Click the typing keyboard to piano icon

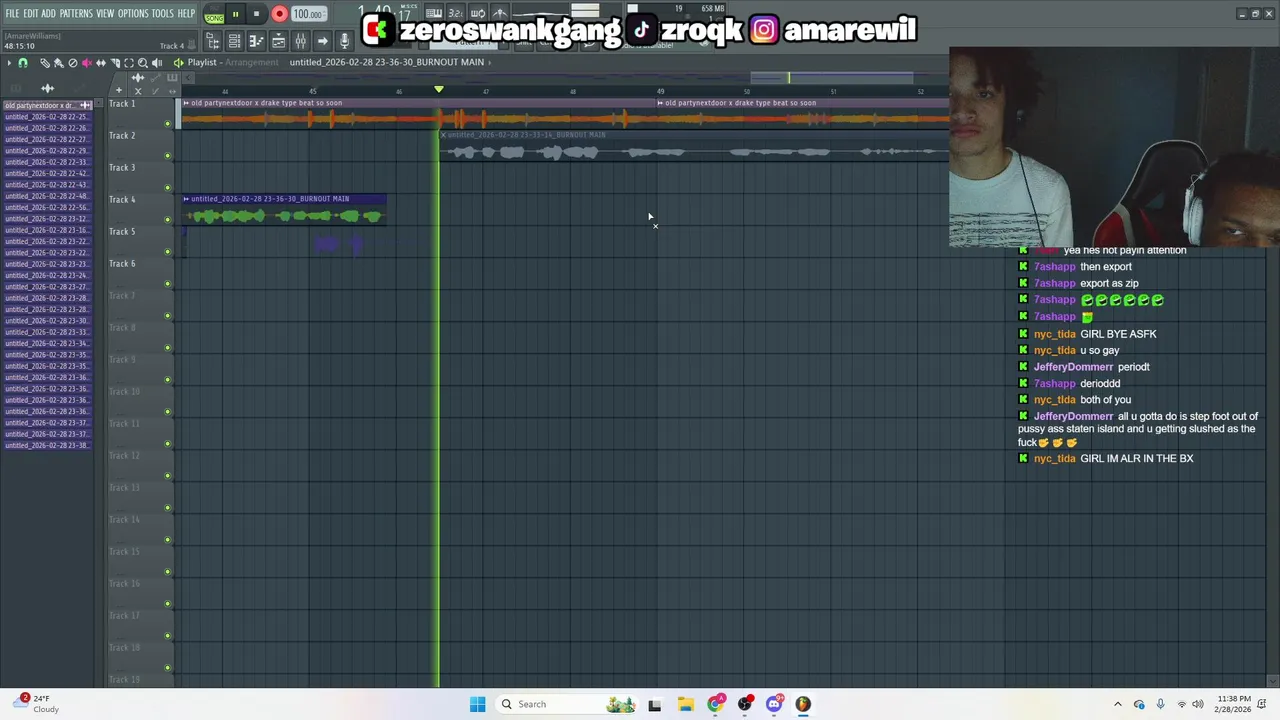pyautogui.click(x=434, y=13)
